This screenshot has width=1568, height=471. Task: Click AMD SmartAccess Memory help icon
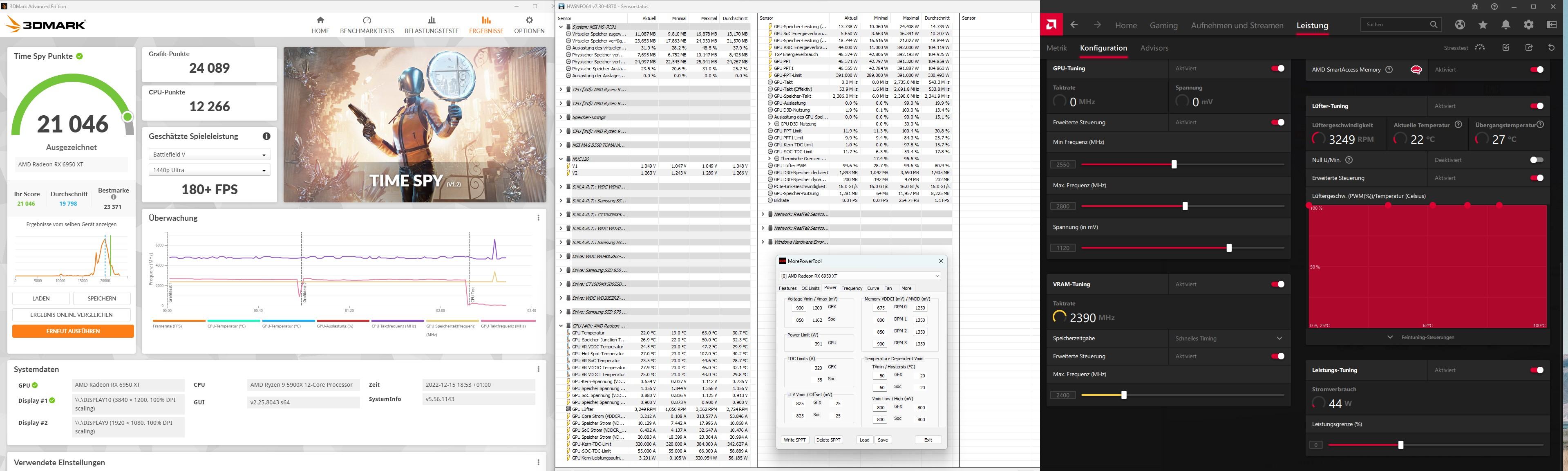coord(1389,70)
